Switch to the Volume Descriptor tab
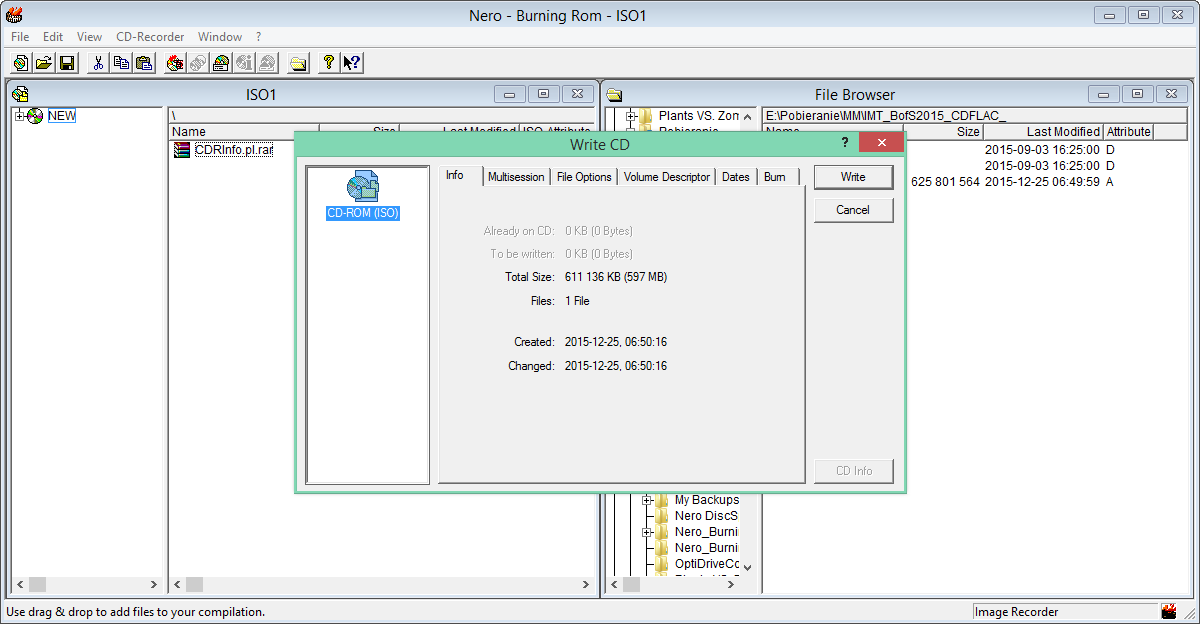Viewport: 1200px width, 624px height. (x=667, y=177)
